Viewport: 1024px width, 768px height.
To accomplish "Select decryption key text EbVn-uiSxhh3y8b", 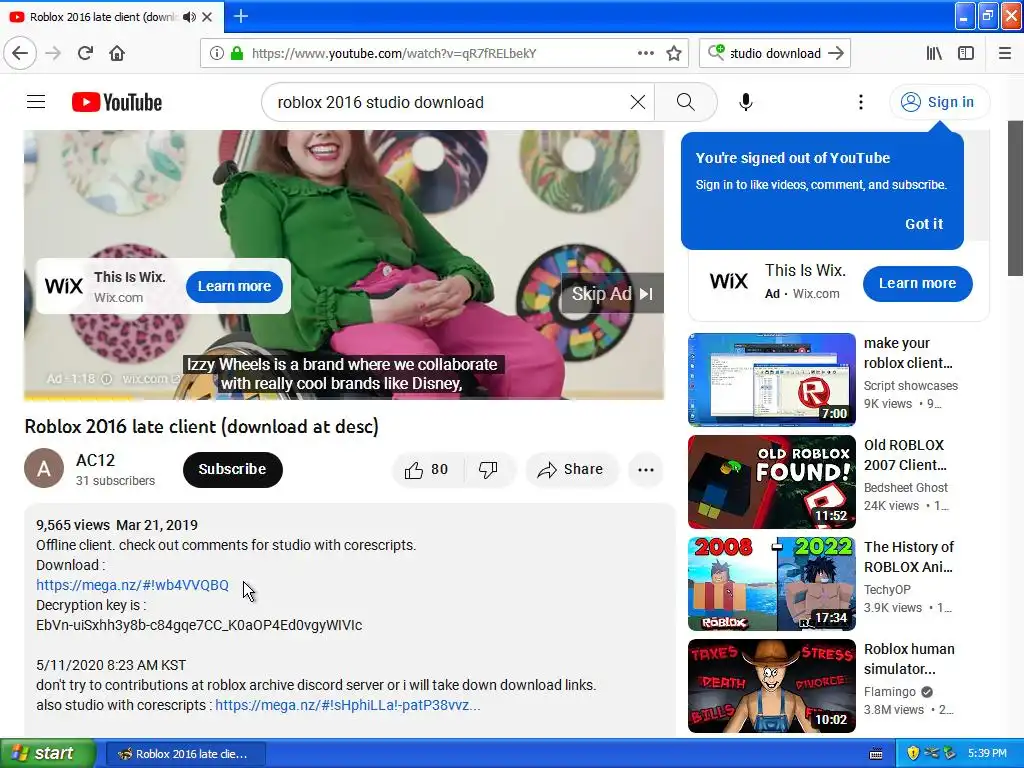I will (x=199, y=625).
